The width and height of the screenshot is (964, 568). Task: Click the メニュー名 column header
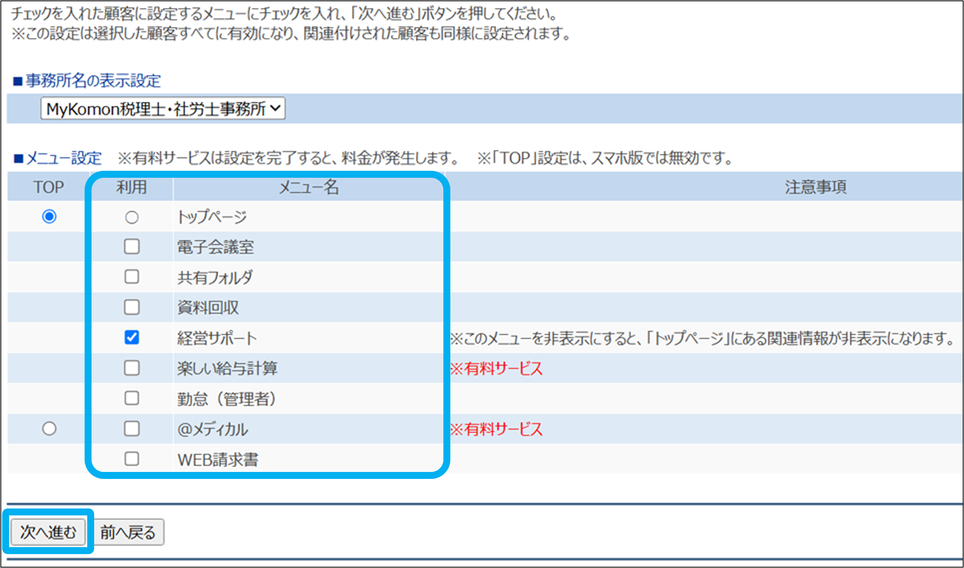[308, 187]
